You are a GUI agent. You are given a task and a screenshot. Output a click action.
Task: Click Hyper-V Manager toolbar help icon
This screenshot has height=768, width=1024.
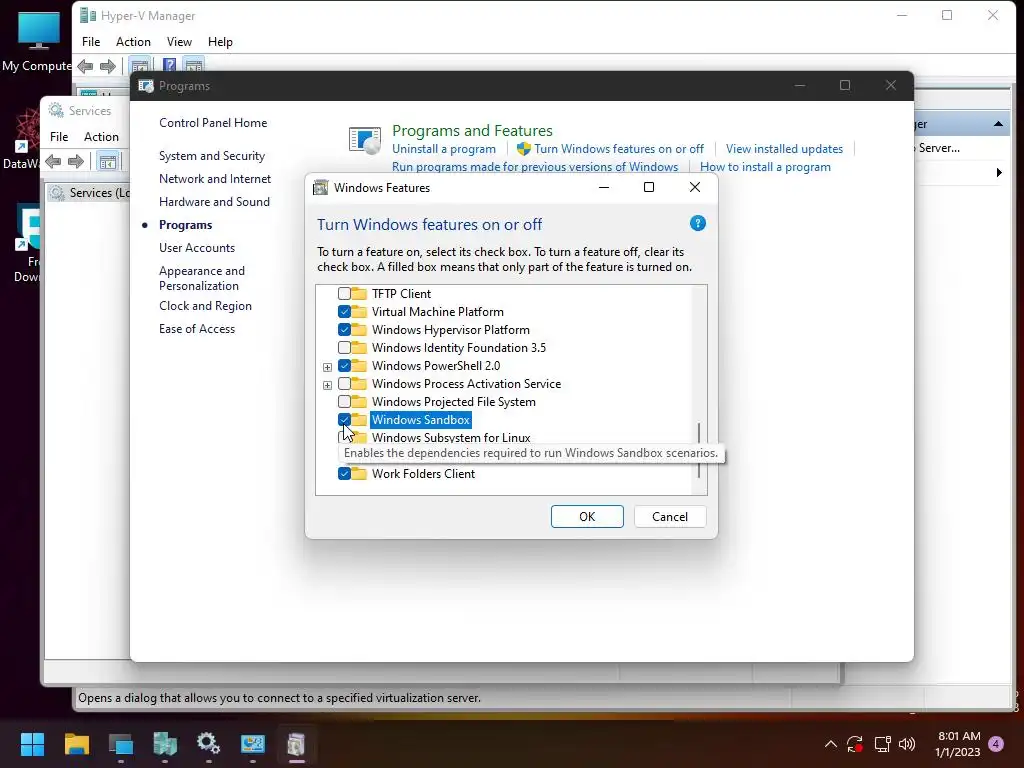click(169, 65)
